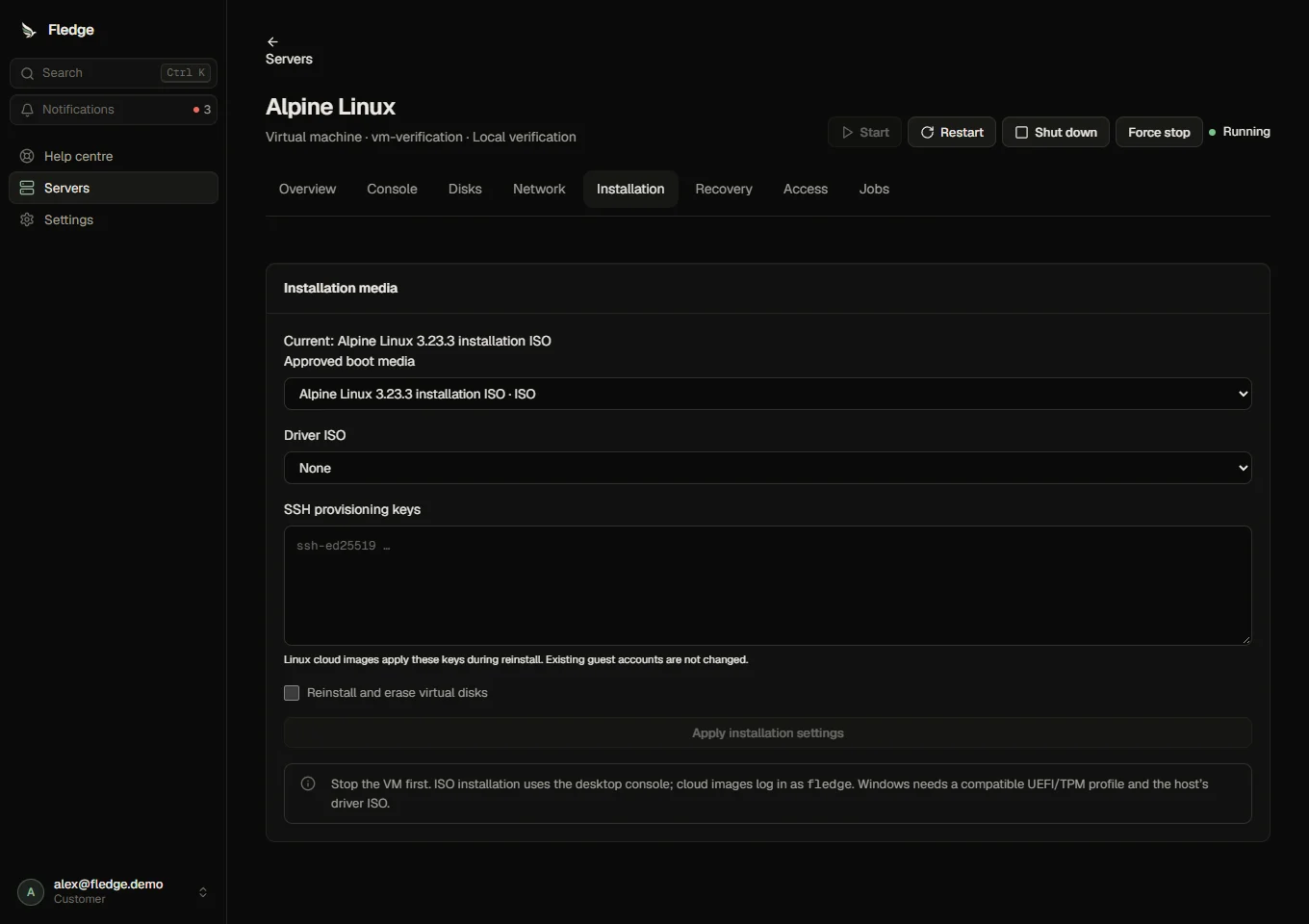1309x924 pixels.
Task: Click the SSH text area resize handle
Action: tap(1246, 639)
